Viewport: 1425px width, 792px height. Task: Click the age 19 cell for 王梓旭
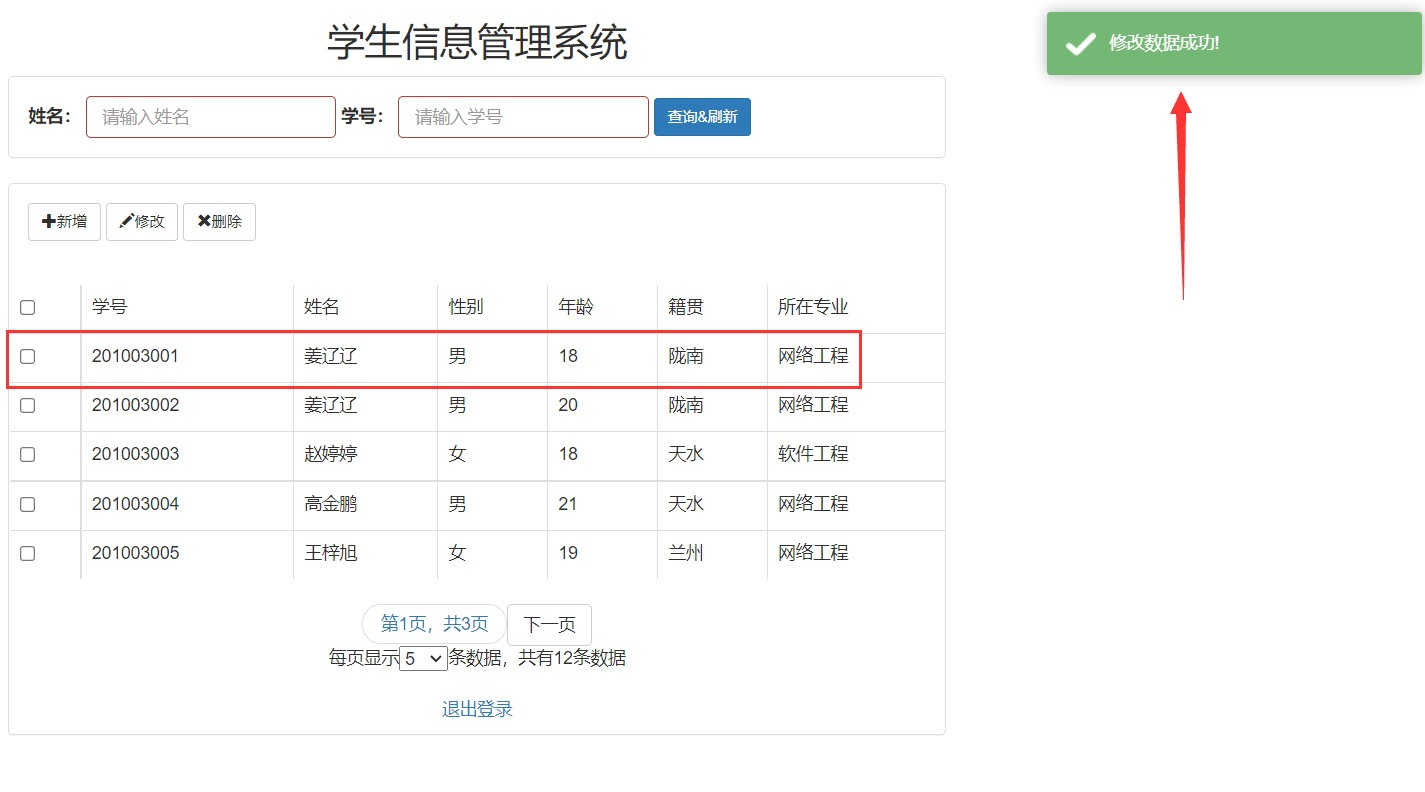(568, 553)
